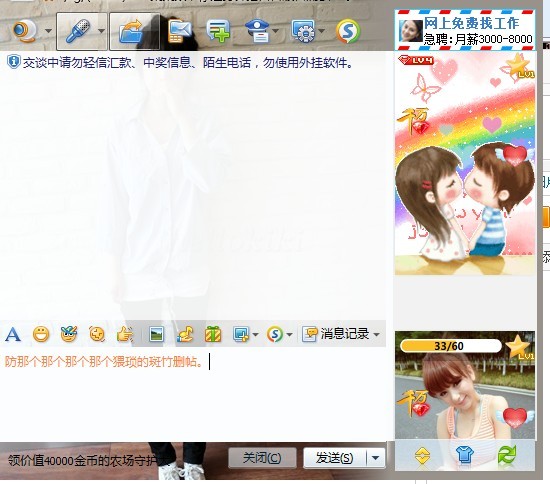Click 33/60 progress bar

451,346
